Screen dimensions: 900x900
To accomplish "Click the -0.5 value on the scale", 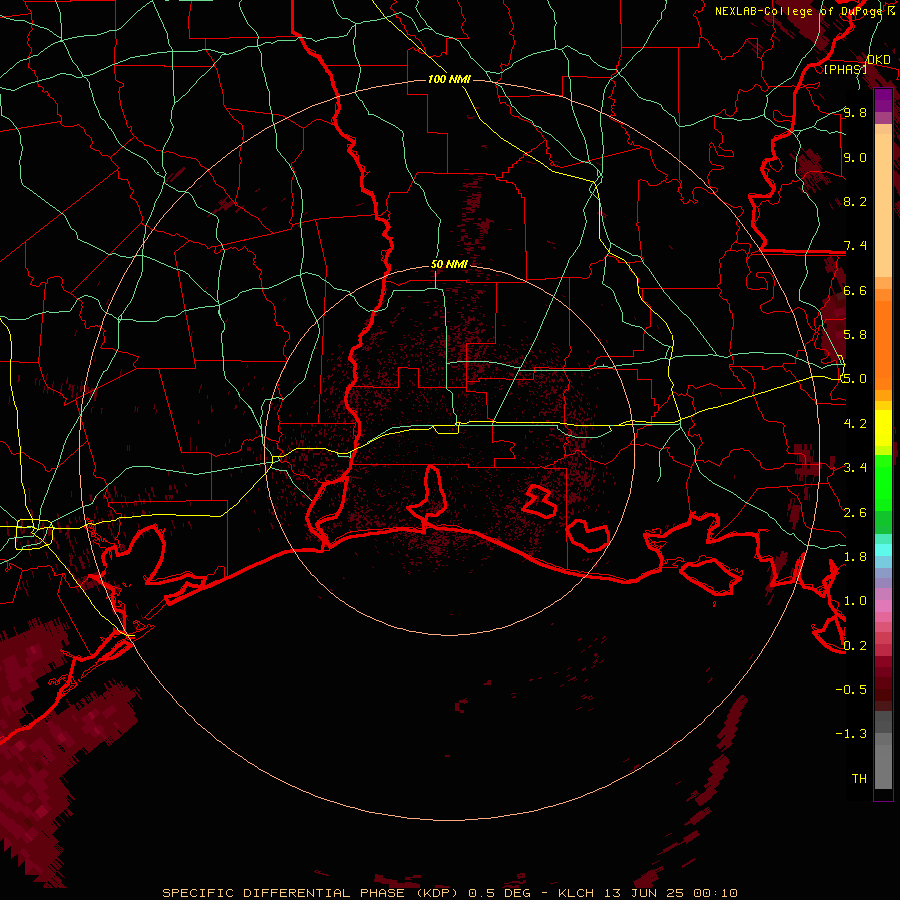I will (x=851, y=690).
